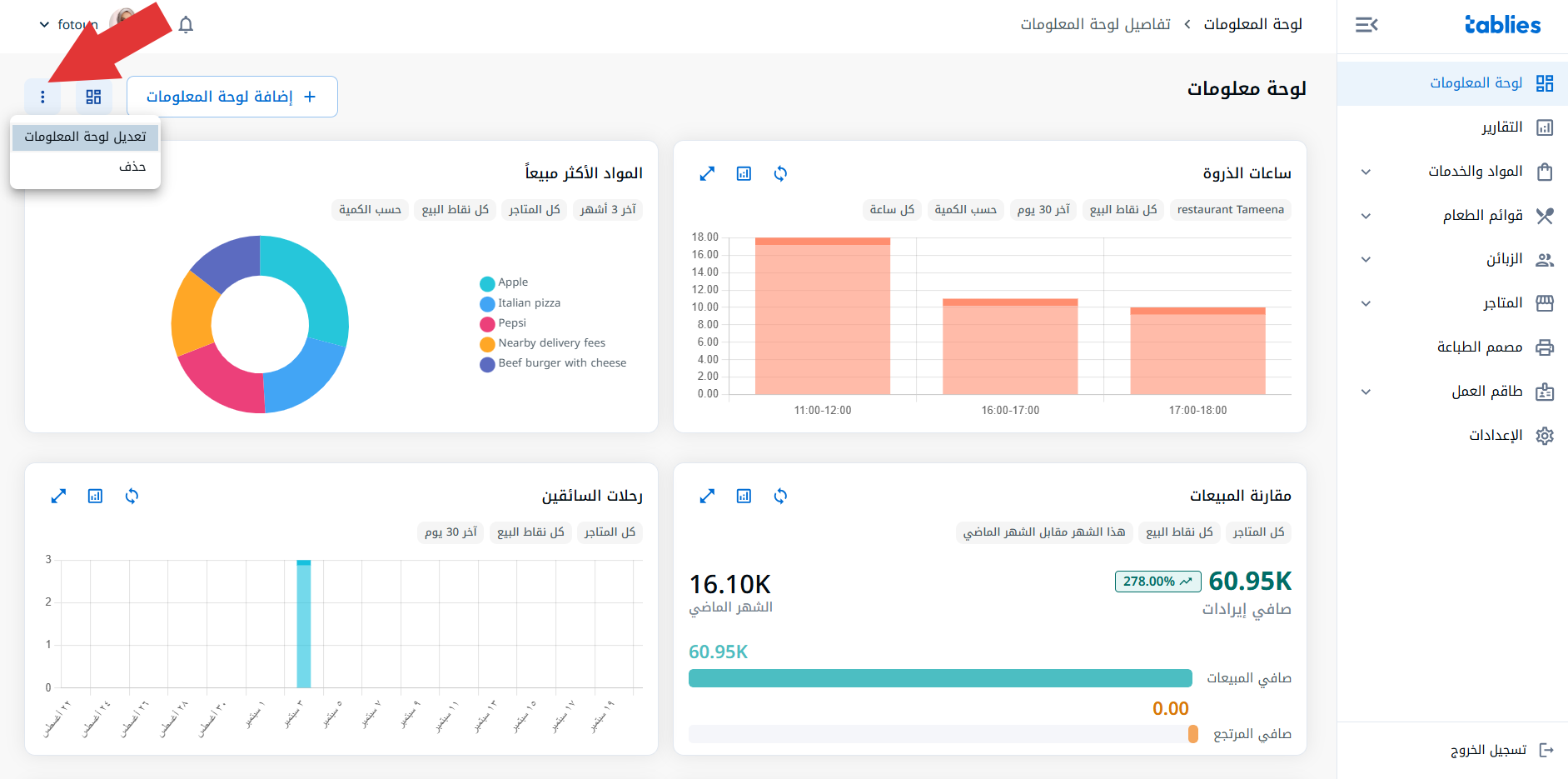This screenshot has height=779, width=1568.
Task: Toggle Beef burger with cheese legend entry
Action: tap(553, 363)
